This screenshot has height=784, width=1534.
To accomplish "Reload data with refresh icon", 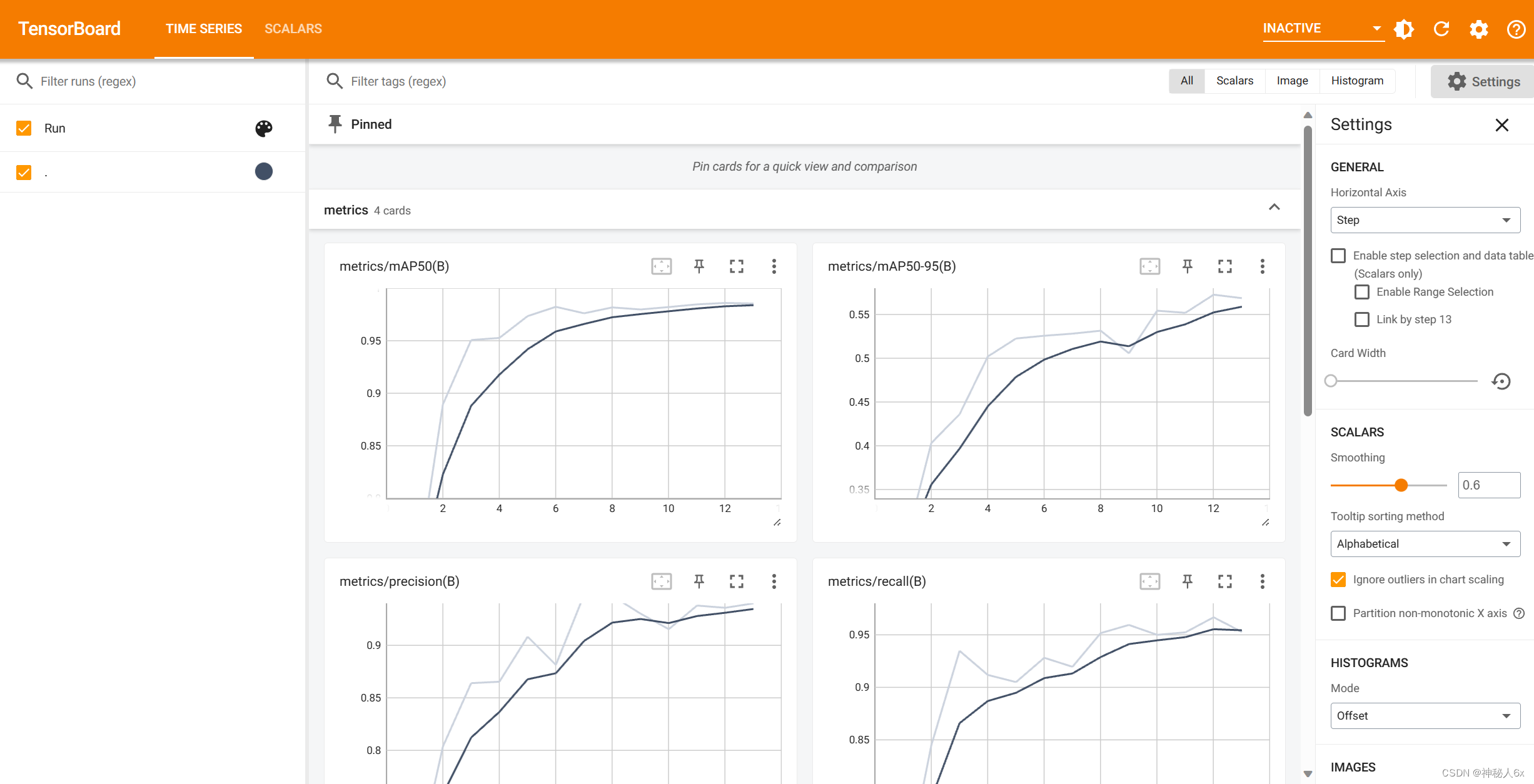I will (x=1441, y=29).
